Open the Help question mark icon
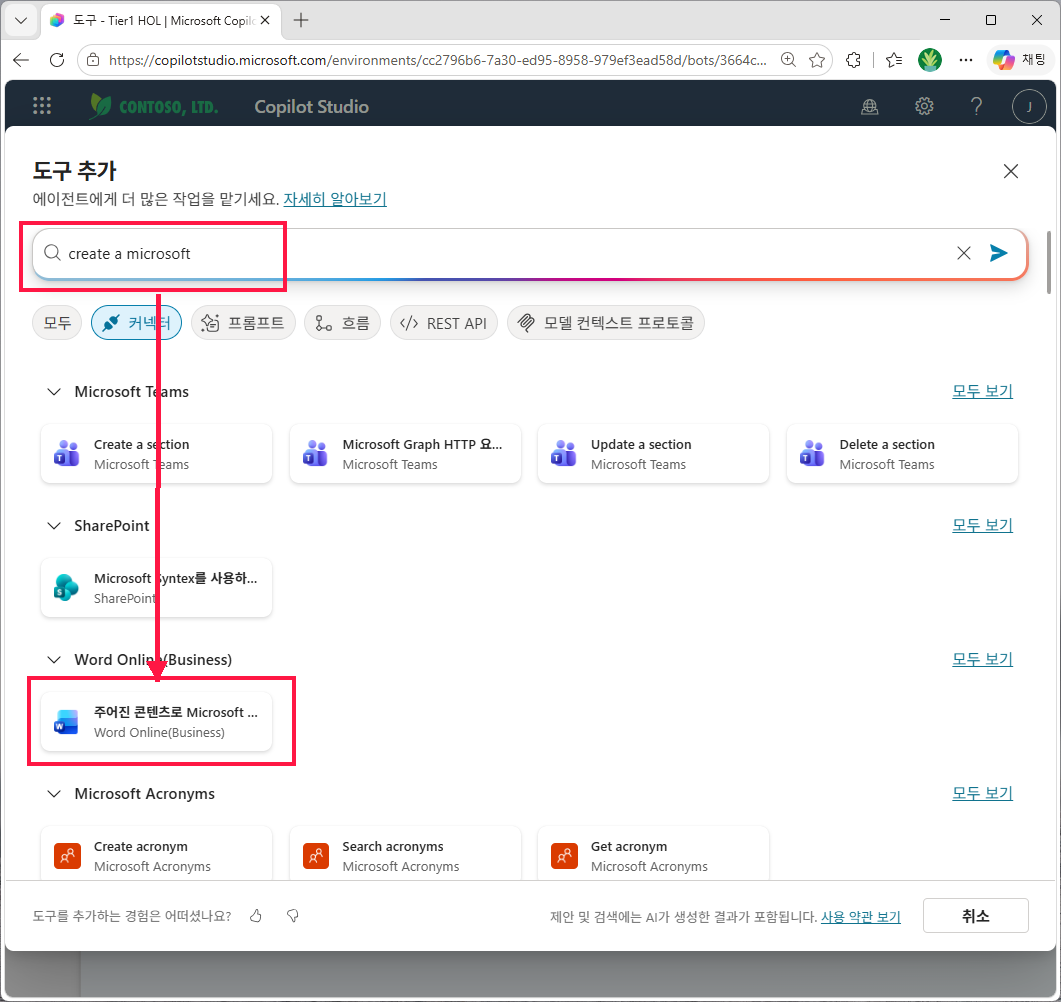This screenshot has height=1002, width=1061. click(x=976, y=106)
